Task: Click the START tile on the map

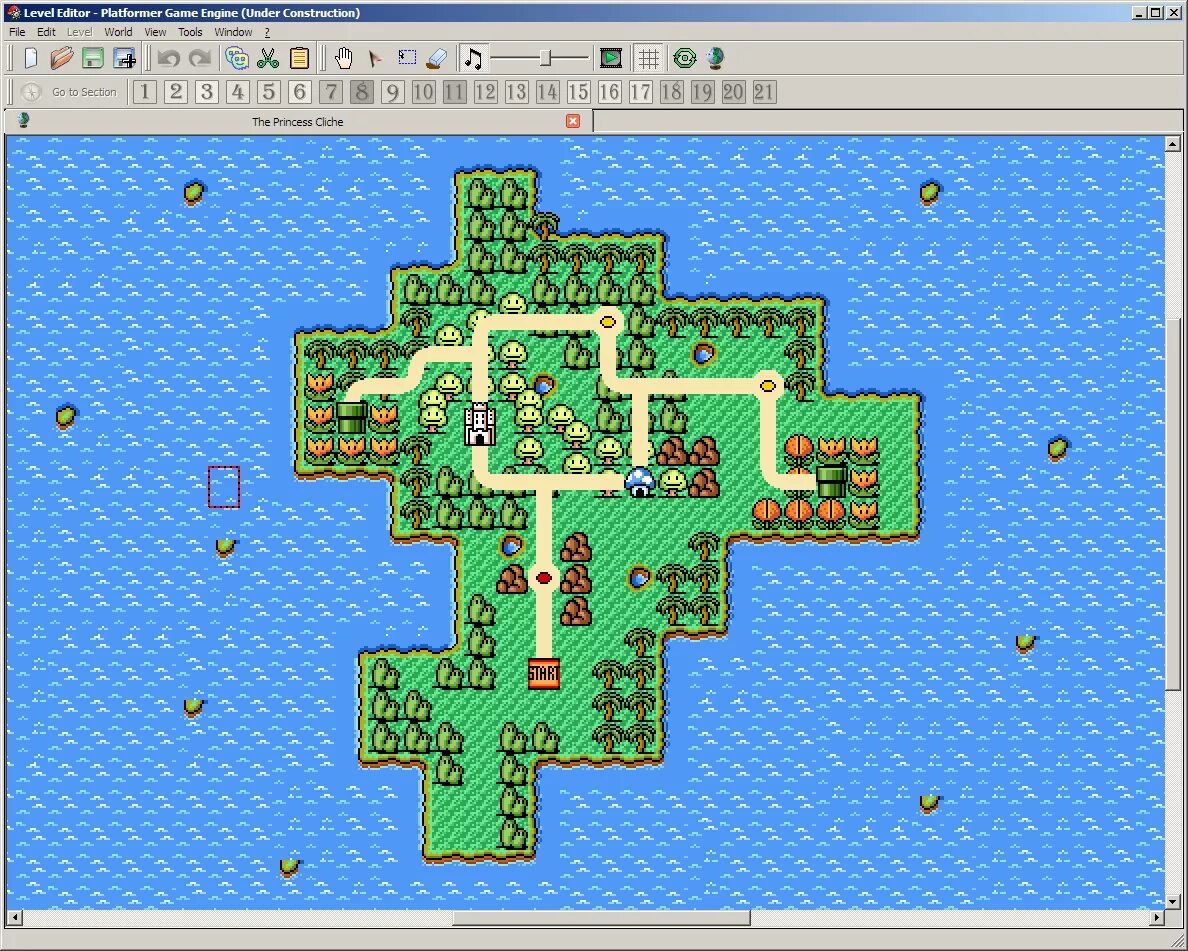Action: pyautogui.click(x=544, y=673)
